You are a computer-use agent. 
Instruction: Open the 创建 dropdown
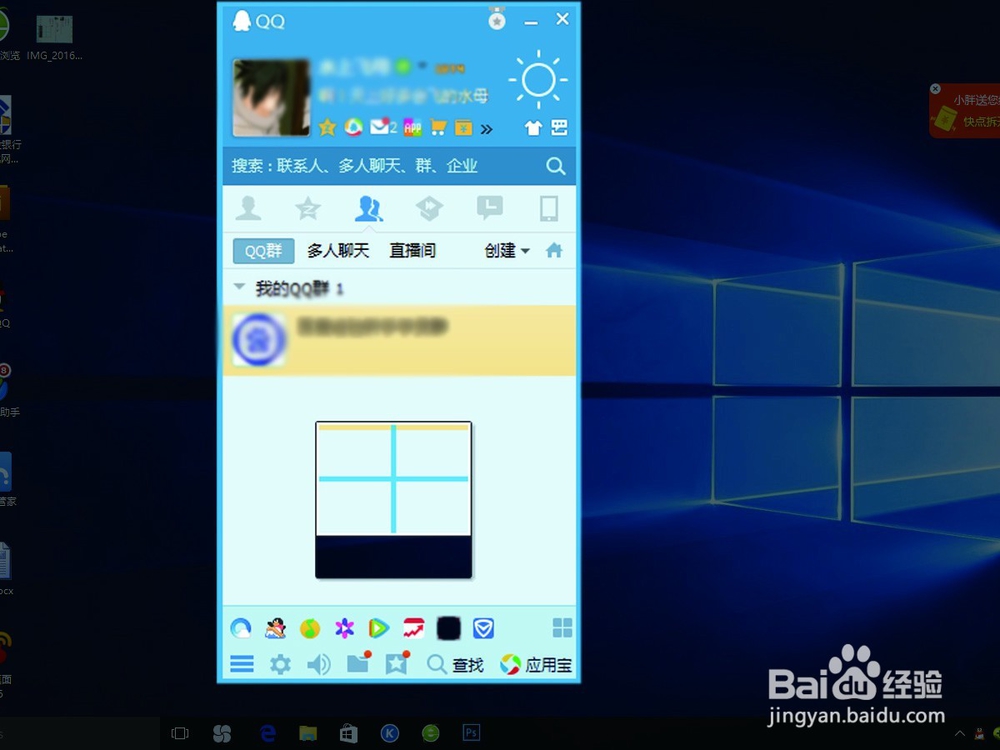coord(506,251)
